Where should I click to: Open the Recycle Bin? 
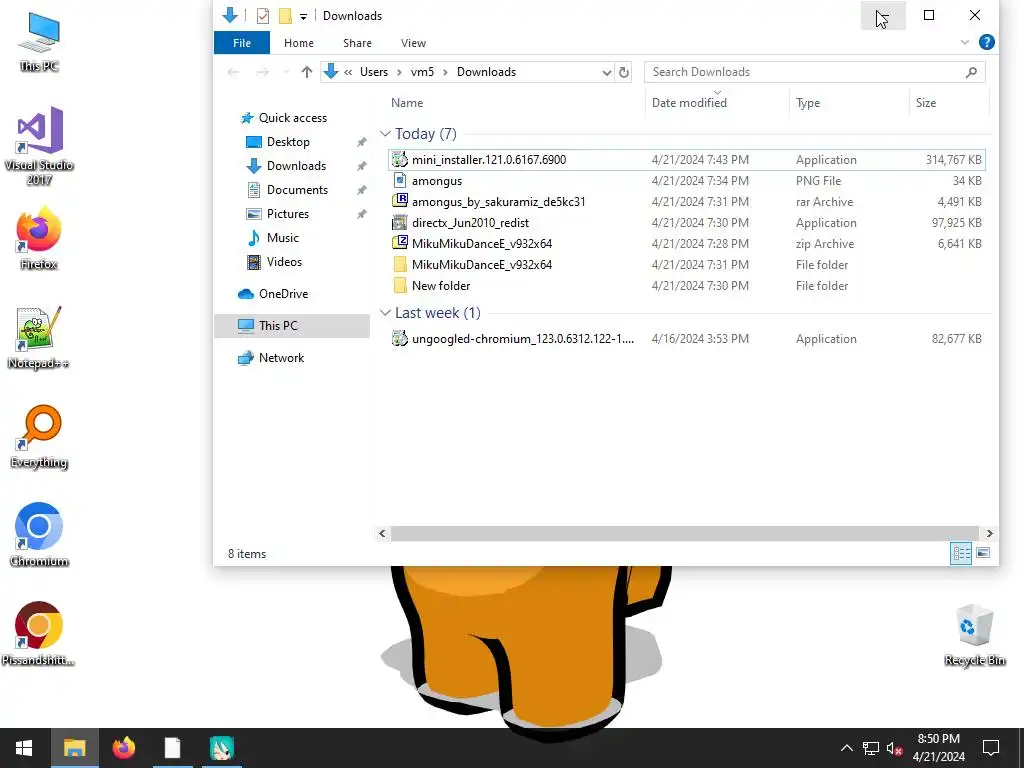tap(974, 635)
